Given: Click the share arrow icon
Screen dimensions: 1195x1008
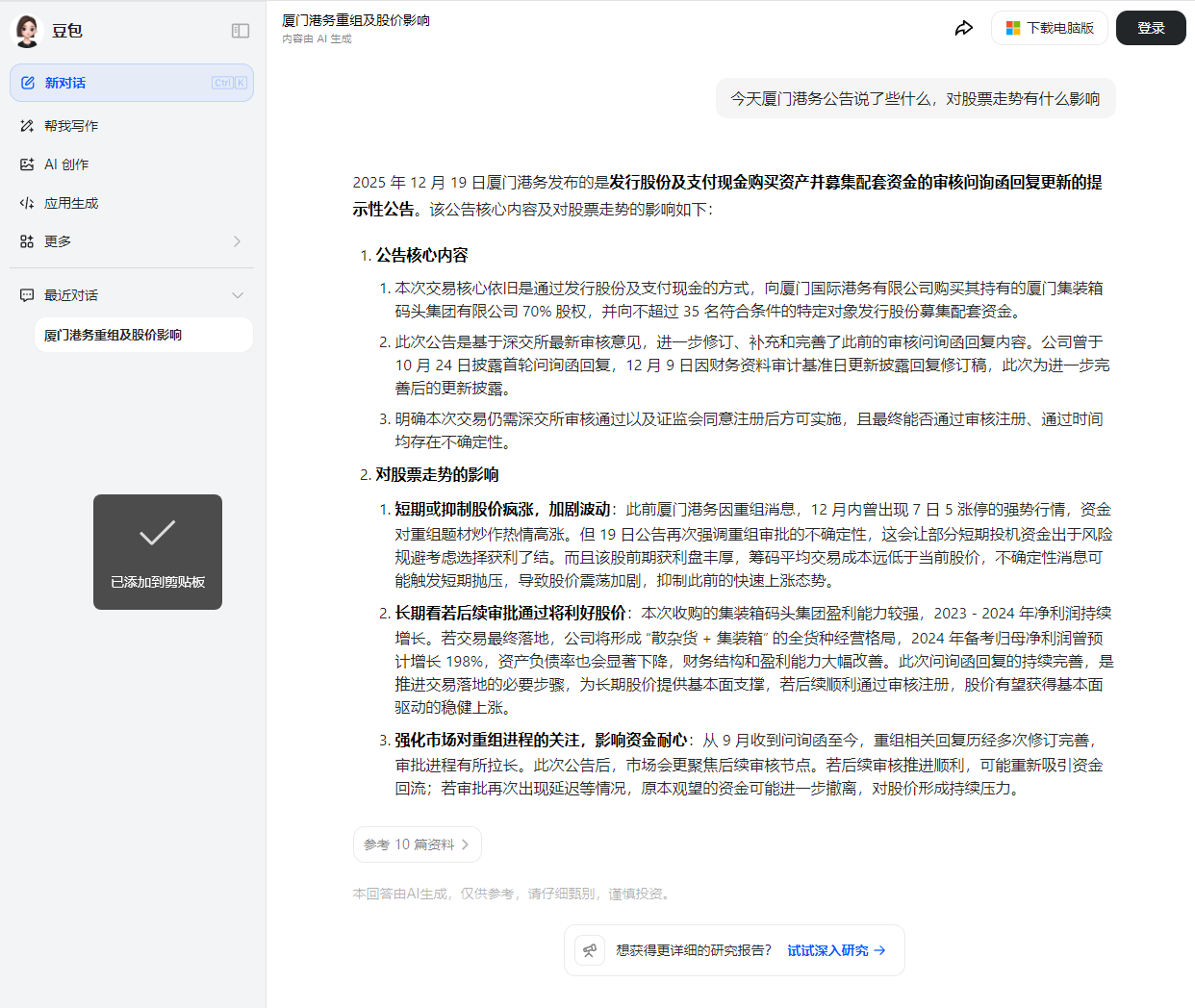Looking at the screenshot, I should tap(963, 28).
